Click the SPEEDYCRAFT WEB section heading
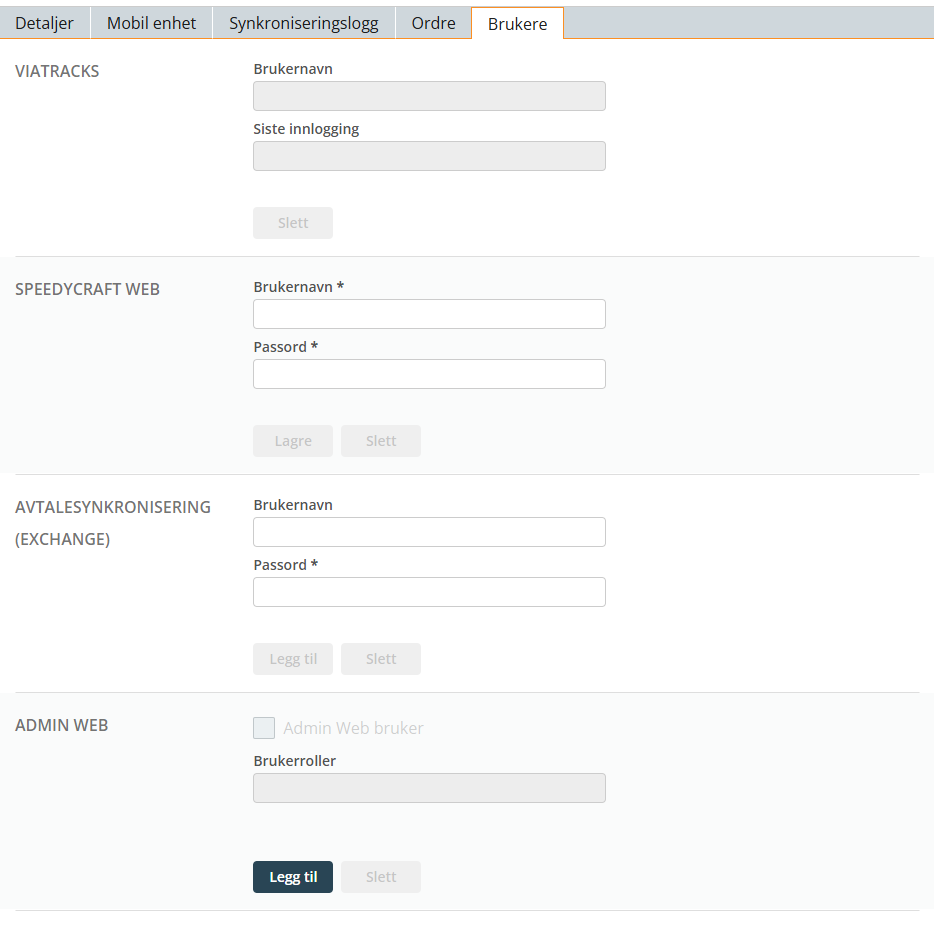Screen dimensions: 934x932 click(x=88, y=289)
